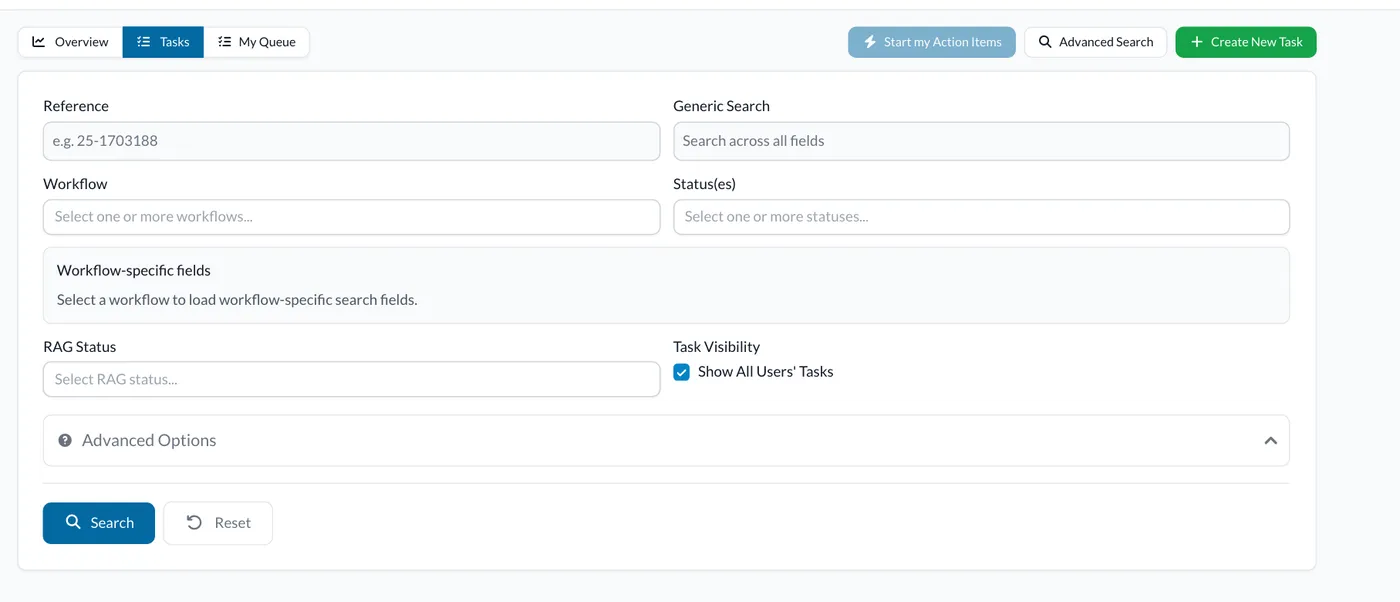Screen dimensions: 1400x602
Task: Open the Workflow multi-select dropdown
Action: 351,217
